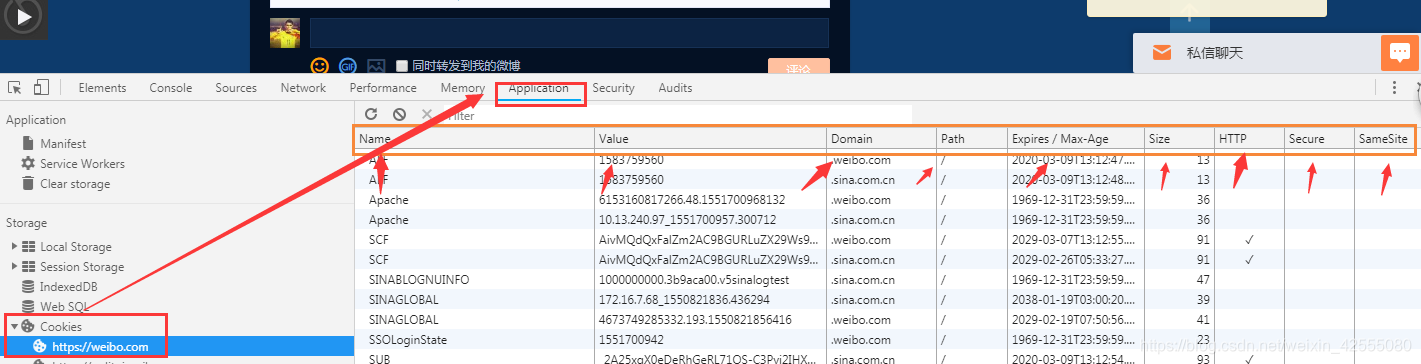
Task: Open the Audits tab
Action: pos(675,88)
